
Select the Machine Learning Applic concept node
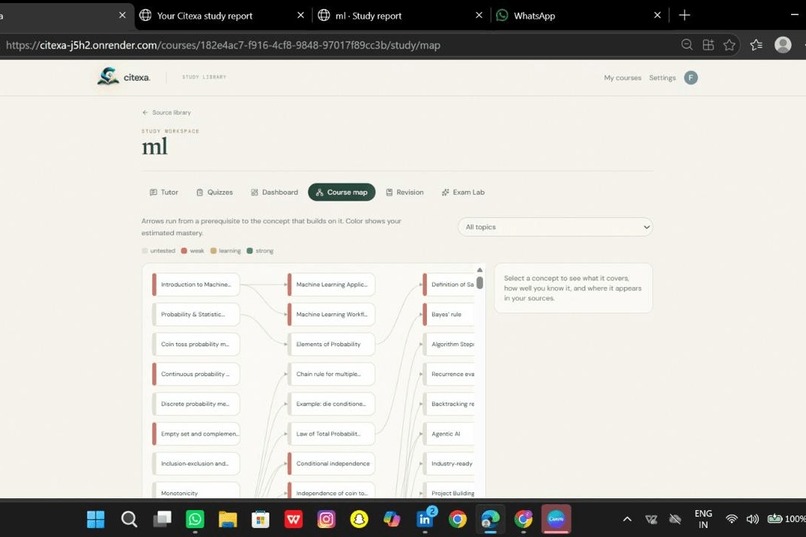click(331, 284)
